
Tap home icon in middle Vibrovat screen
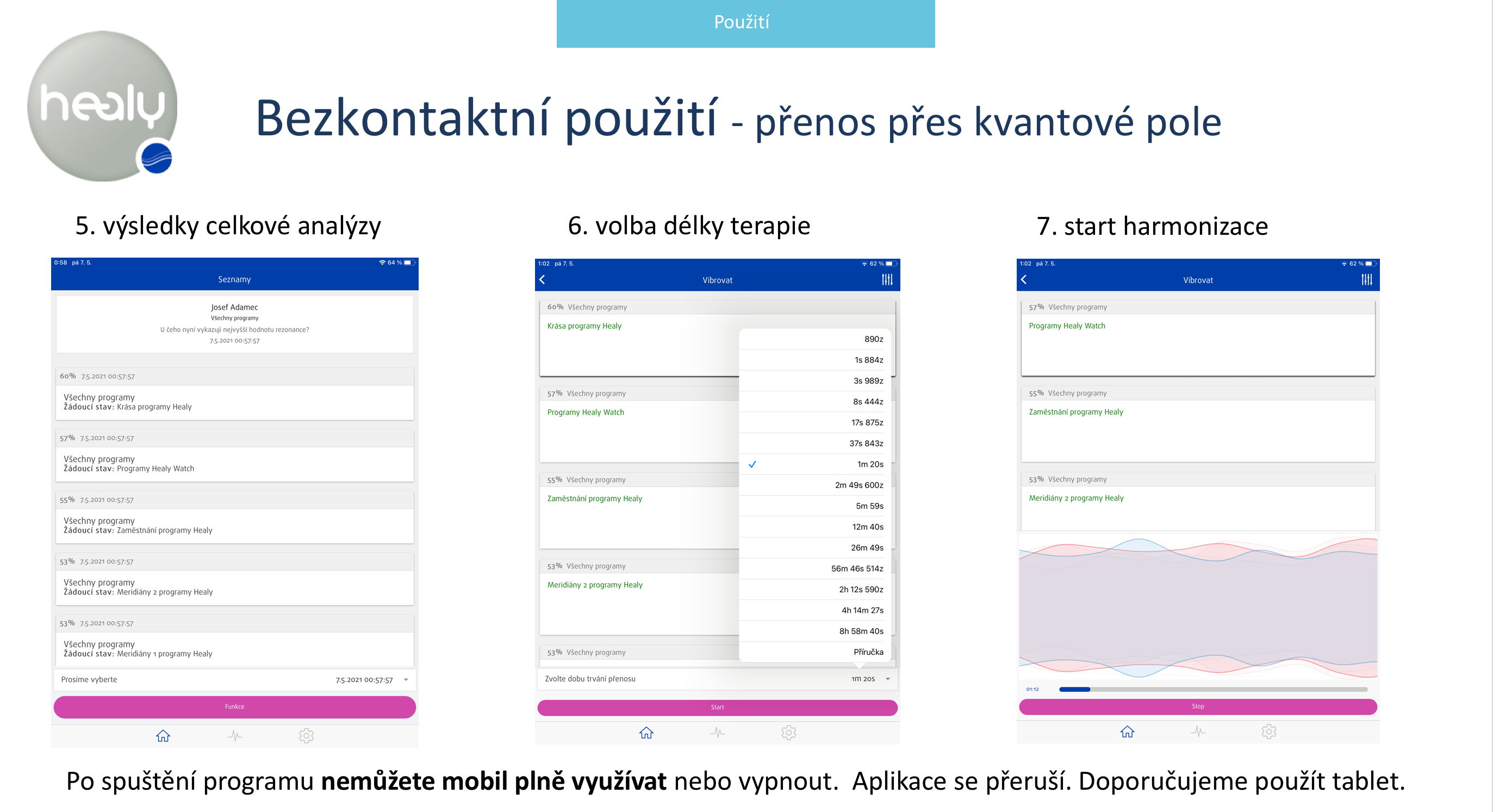click(646, 733)
